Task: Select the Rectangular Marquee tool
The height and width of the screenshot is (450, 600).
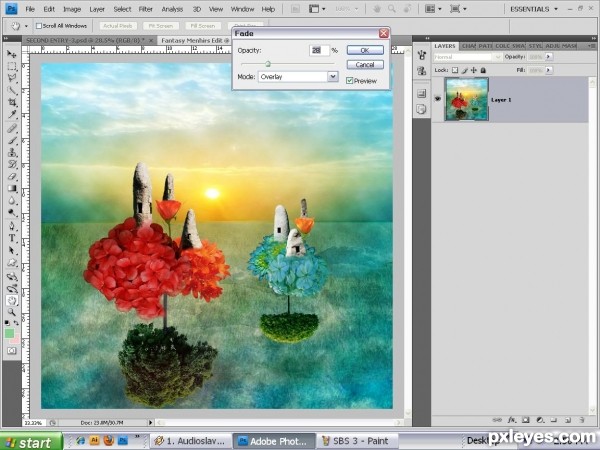Action: (12, 66)
